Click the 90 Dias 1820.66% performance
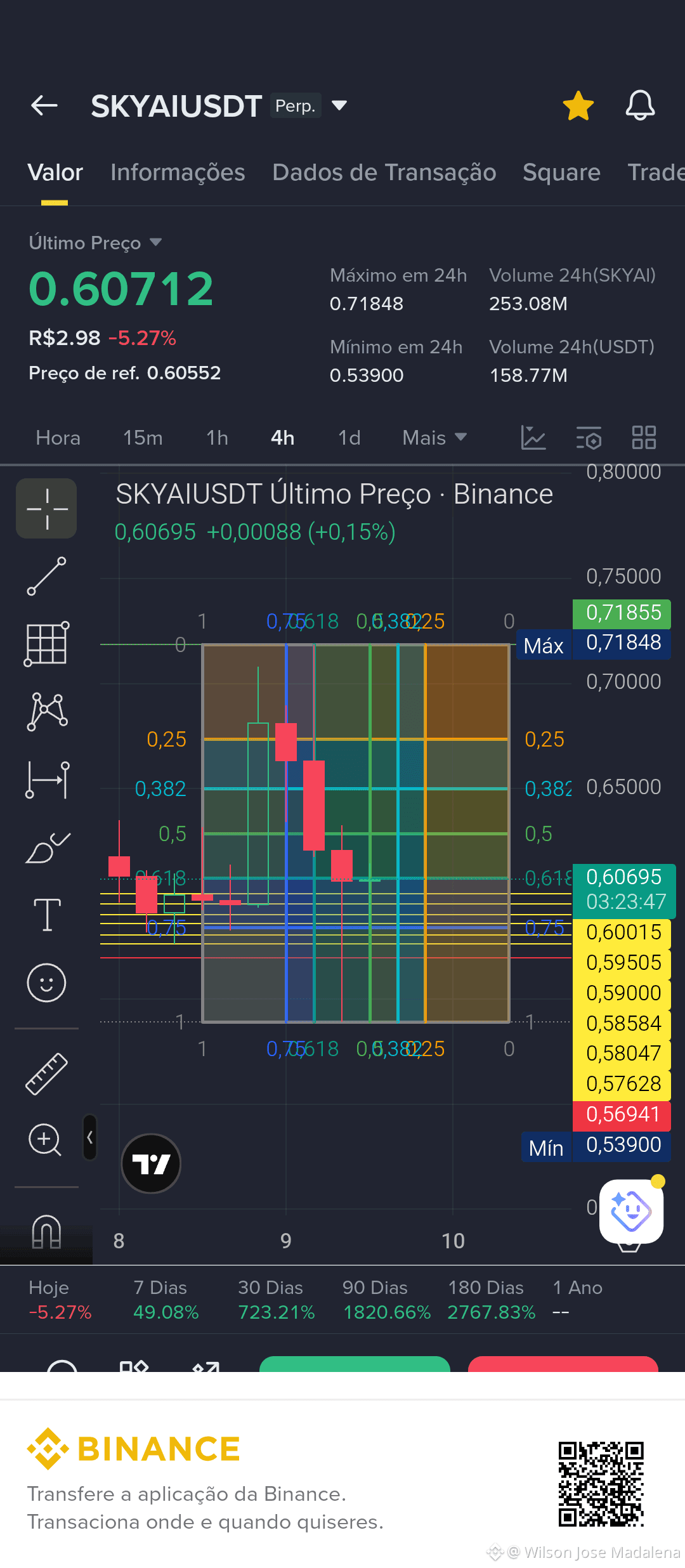685x1568 pixels. [x=386, y=1300]
